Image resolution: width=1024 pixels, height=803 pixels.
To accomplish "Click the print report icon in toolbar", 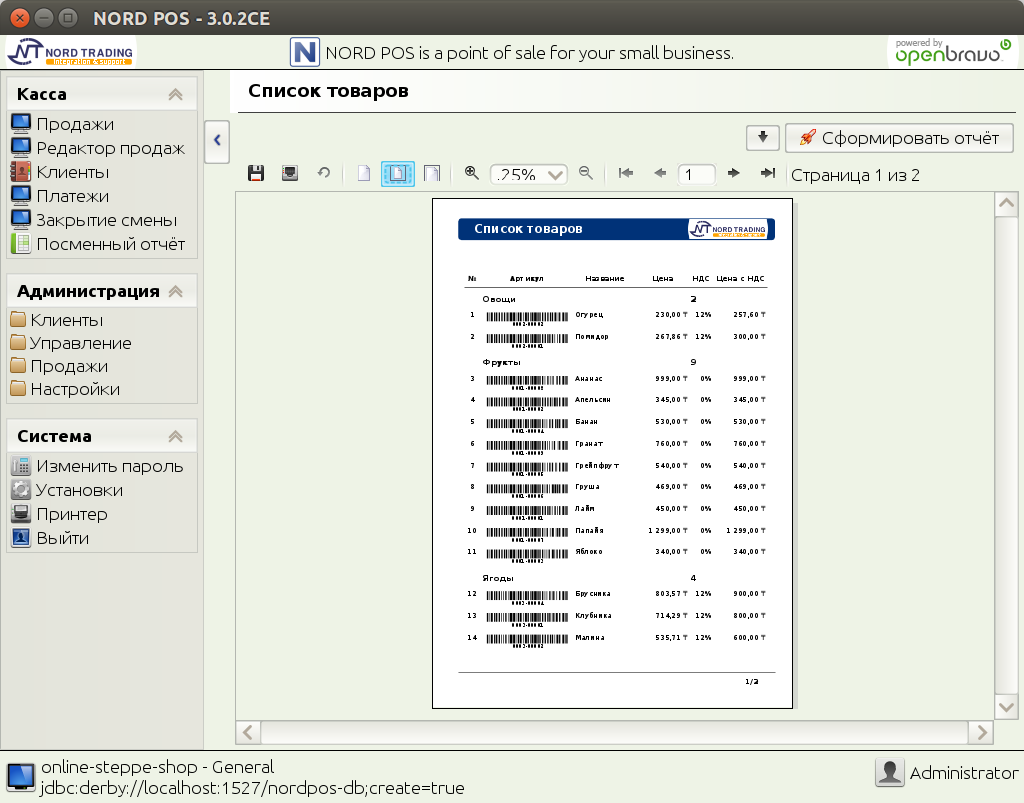I will [290, 174].
